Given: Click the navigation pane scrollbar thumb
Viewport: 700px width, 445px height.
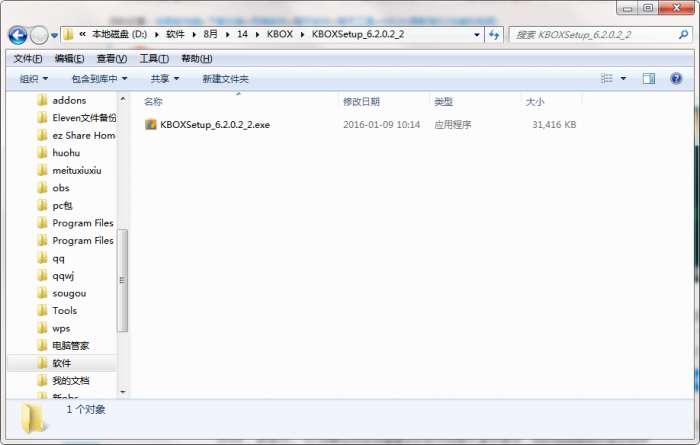Looking at the screenshot, I should pyautogui.click(x=123, y=281).
